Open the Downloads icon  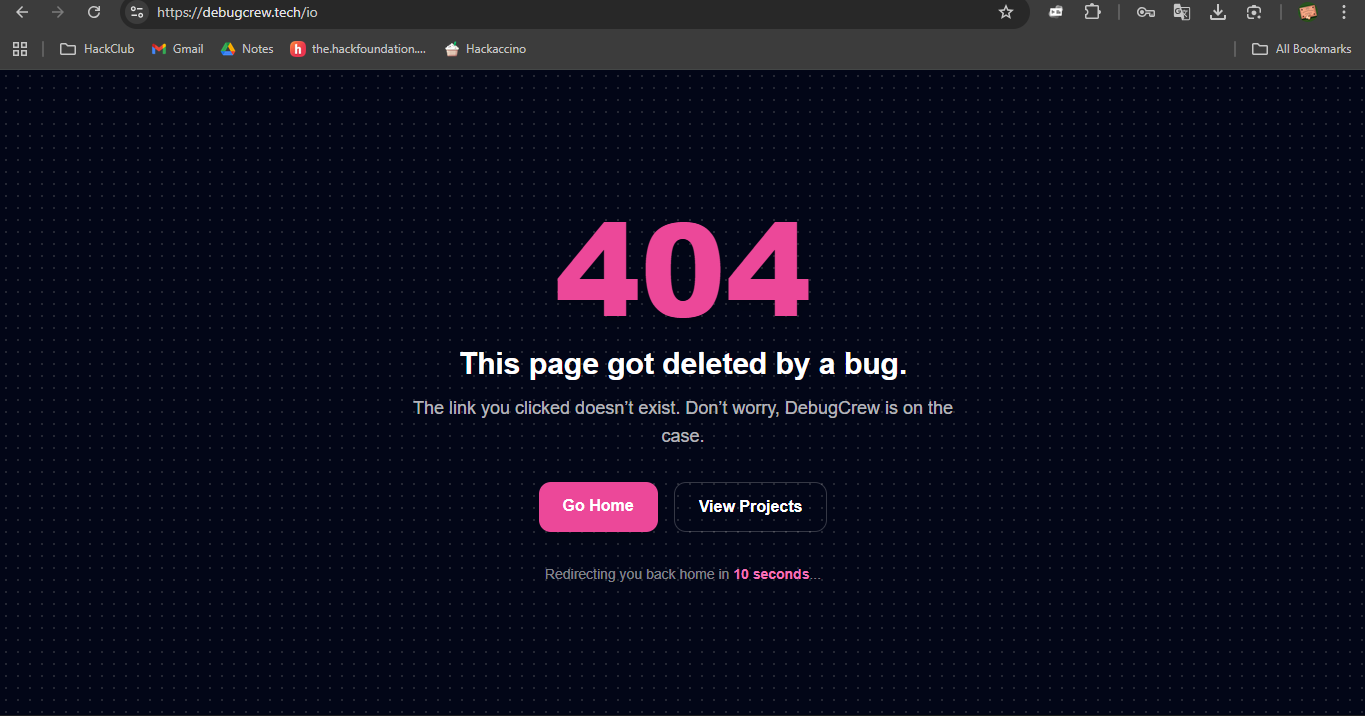[1218, 12]
